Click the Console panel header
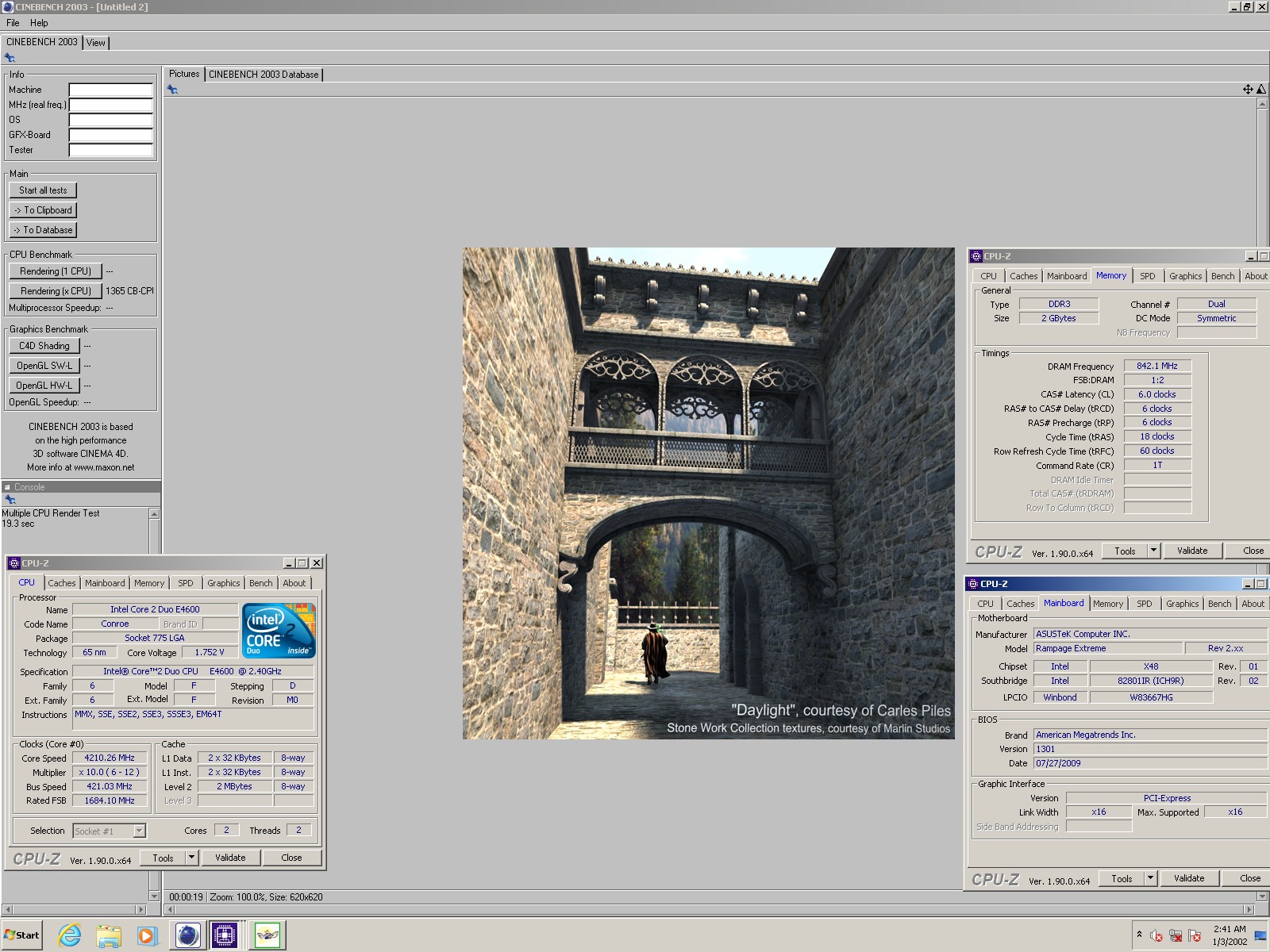 (x=81, y=487)
